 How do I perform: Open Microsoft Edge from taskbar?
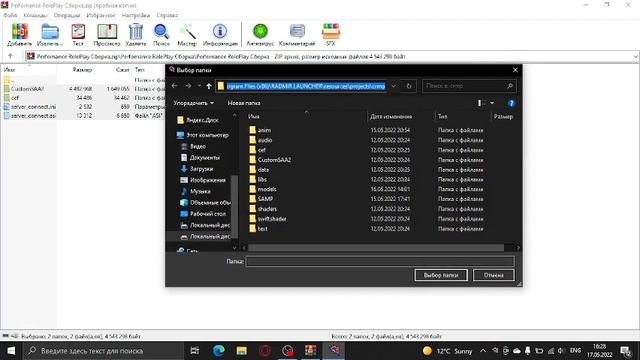point(219,351)
